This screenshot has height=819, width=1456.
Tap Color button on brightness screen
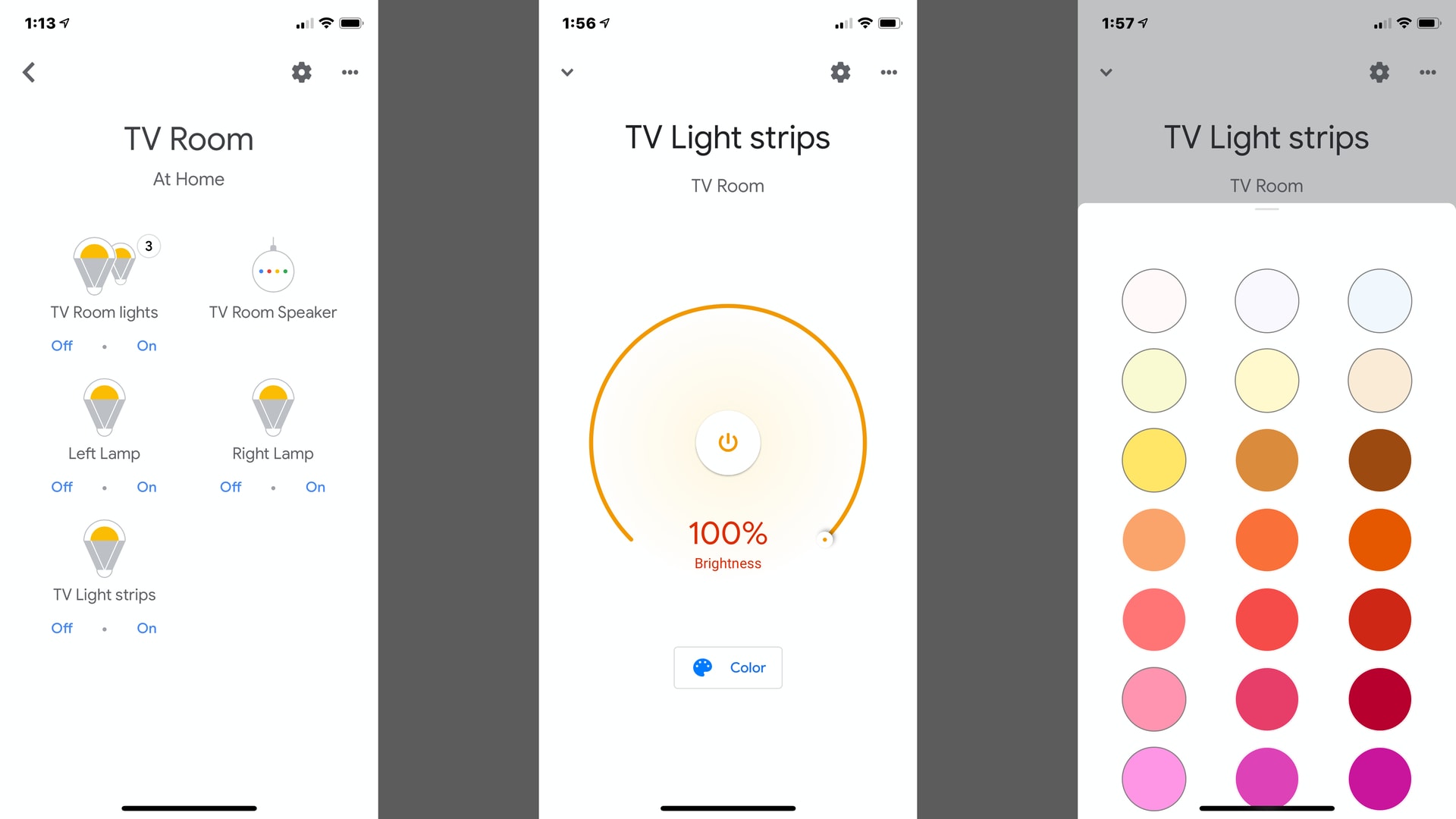coord(727,666)
